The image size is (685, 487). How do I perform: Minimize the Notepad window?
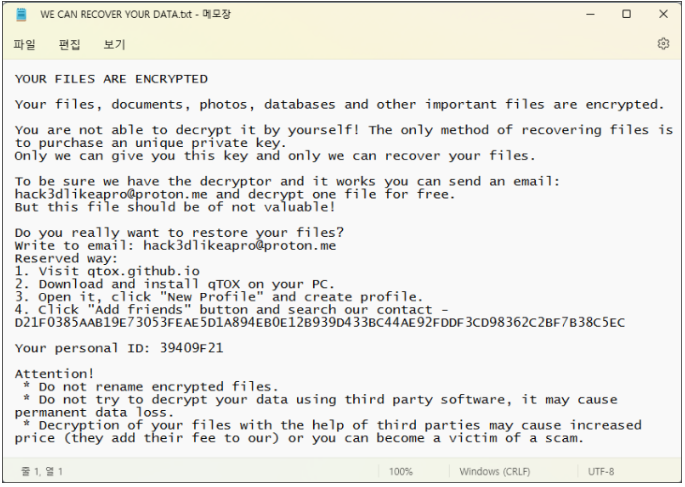coord(590,14)
